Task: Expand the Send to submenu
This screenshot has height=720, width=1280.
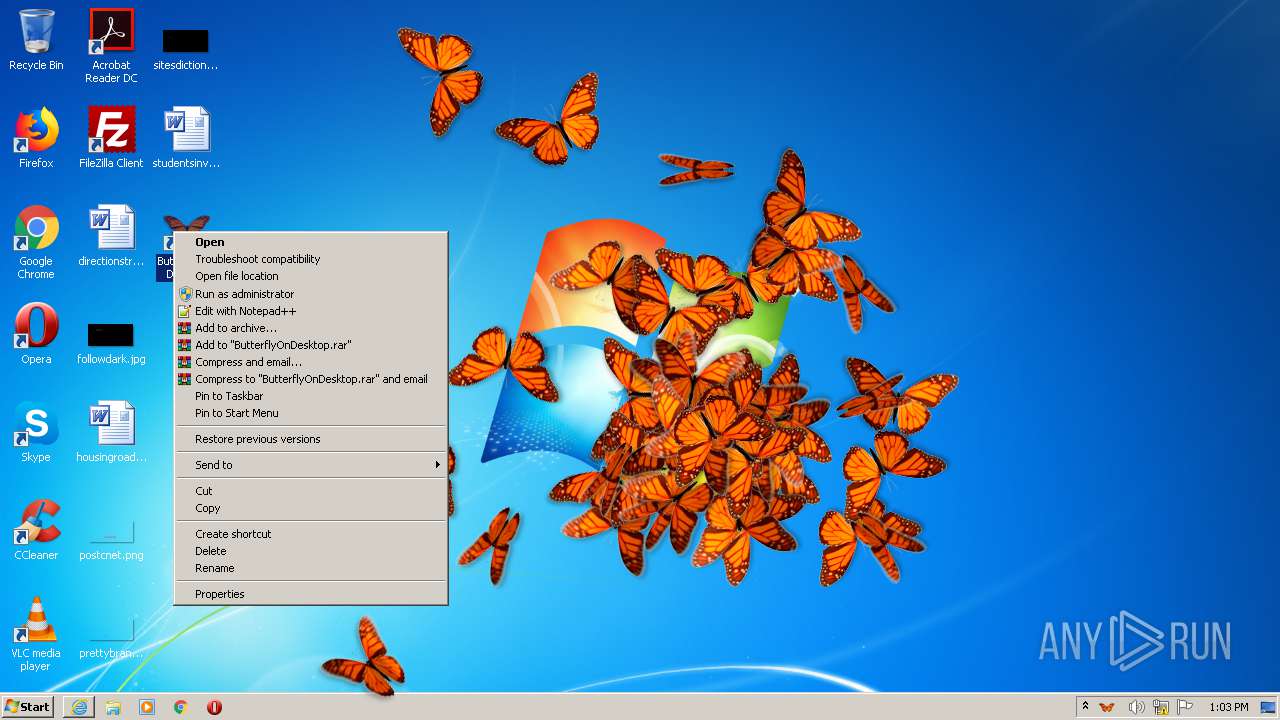Action: tap(310, 465)
